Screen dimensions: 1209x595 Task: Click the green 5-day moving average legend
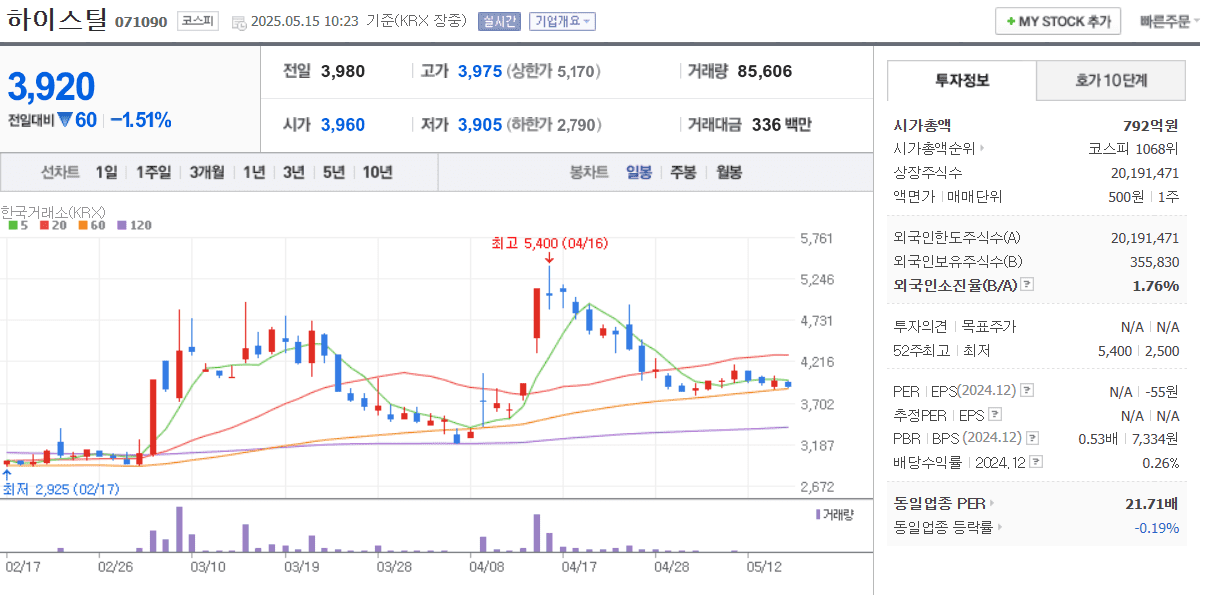tap(17, 225)
